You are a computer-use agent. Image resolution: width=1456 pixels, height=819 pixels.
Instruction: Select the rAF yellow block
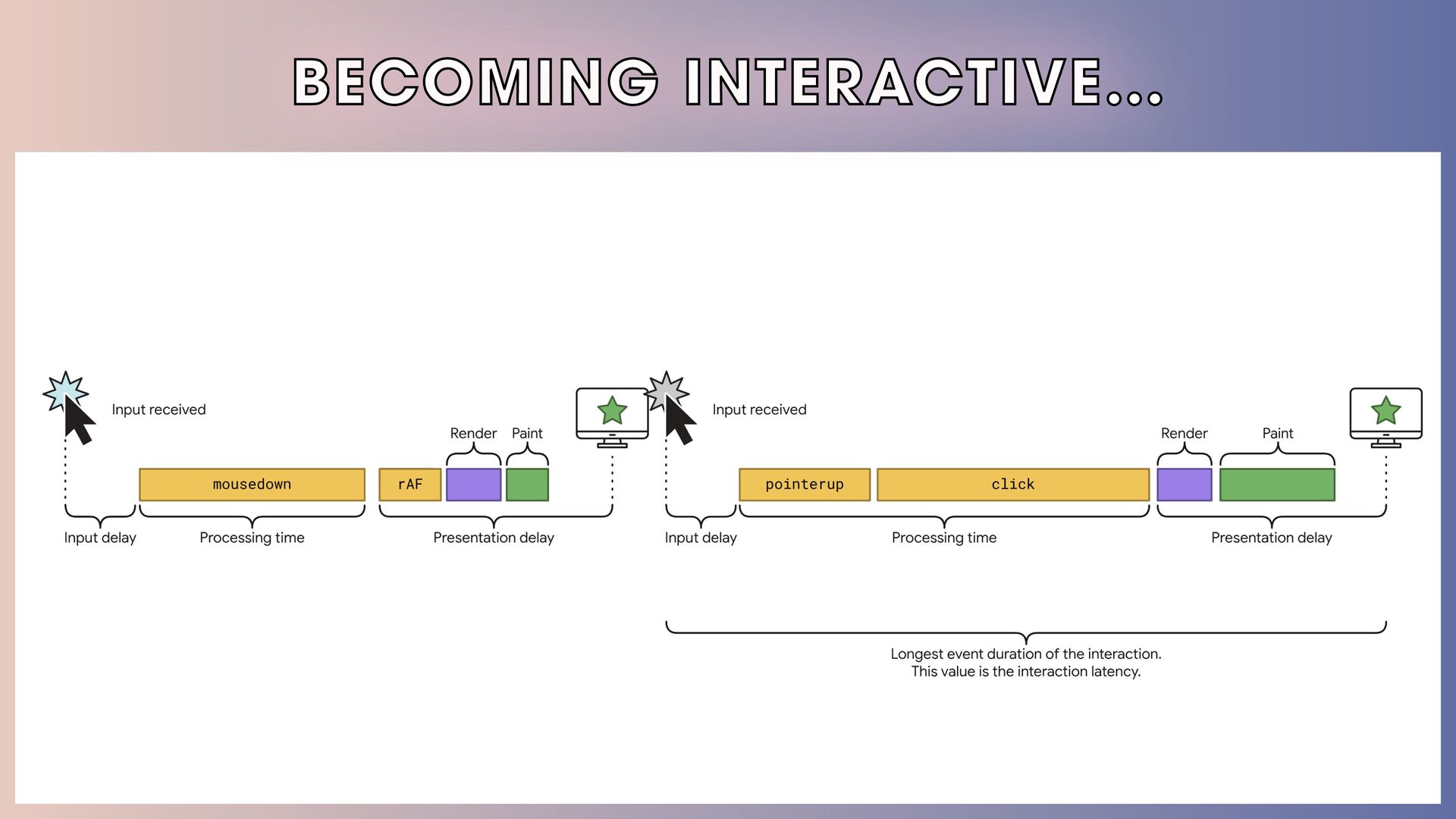pyautogui.click(x=409, y=485)
